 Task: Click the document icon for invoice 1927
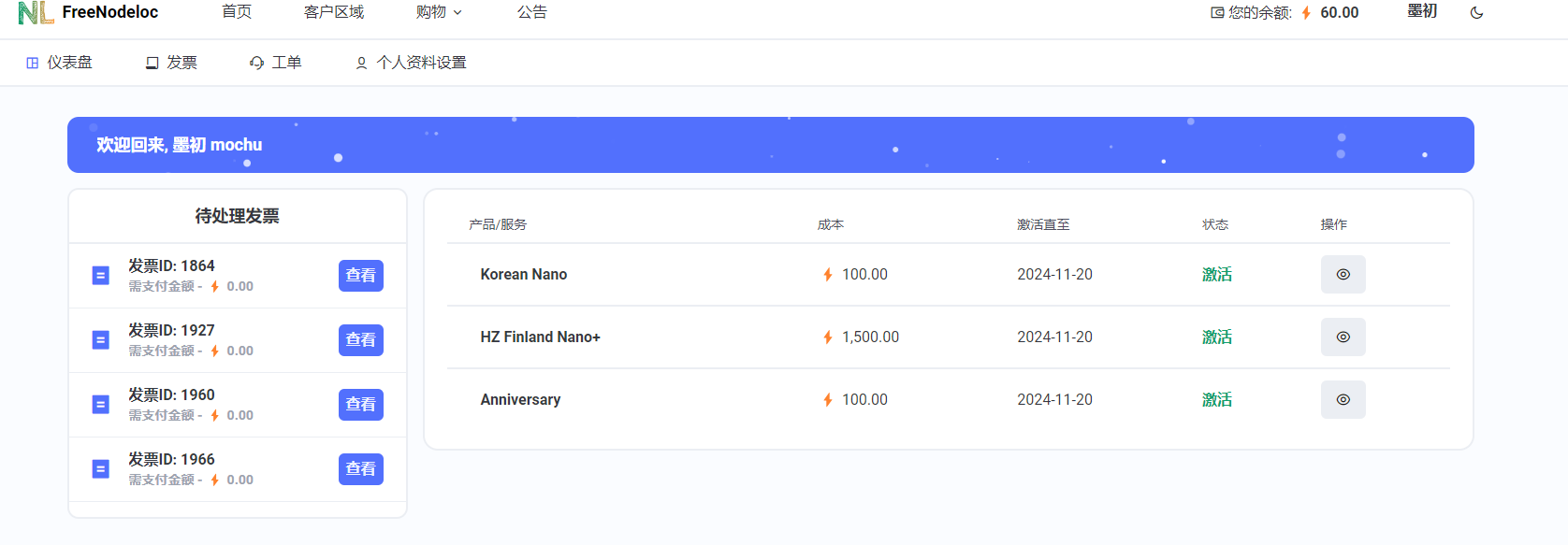[x=101, y=340]
